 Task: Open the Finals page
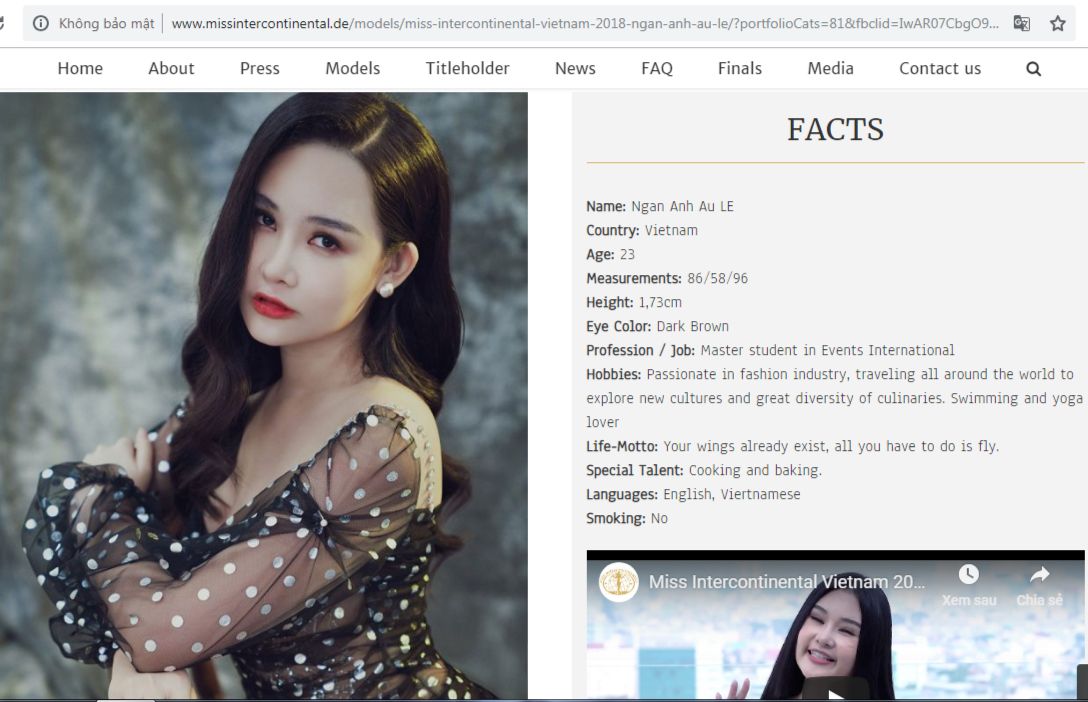tap(739, 69)
